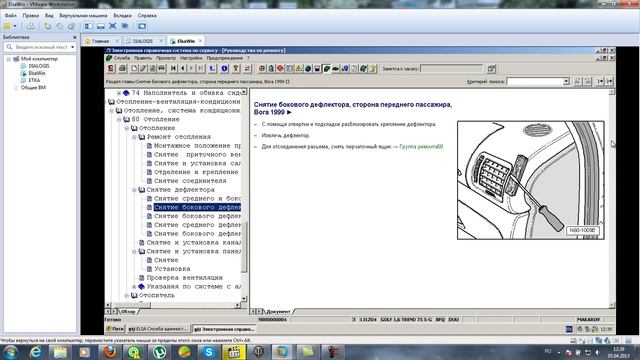This screenshot has width=640, height=360.
Task: Switch to the DIALOGIS tab
Action: click(143, 41)
